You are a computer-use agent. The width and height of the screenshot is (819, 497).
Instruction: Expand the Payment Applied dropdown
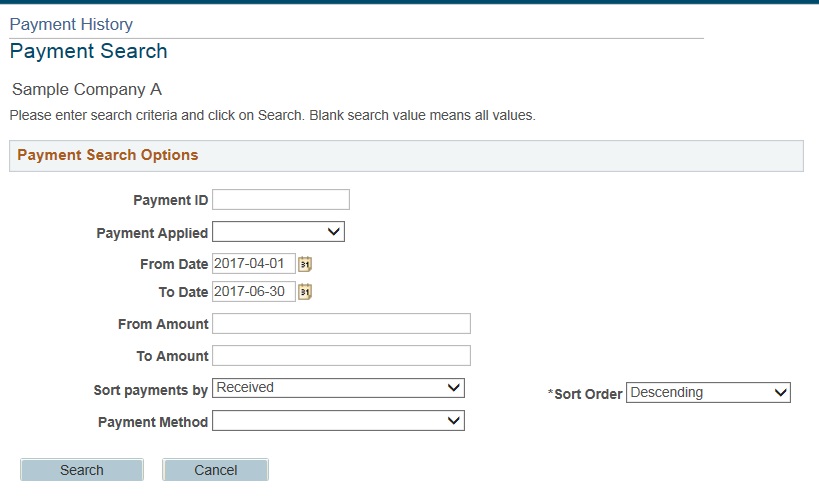point(278,232)
